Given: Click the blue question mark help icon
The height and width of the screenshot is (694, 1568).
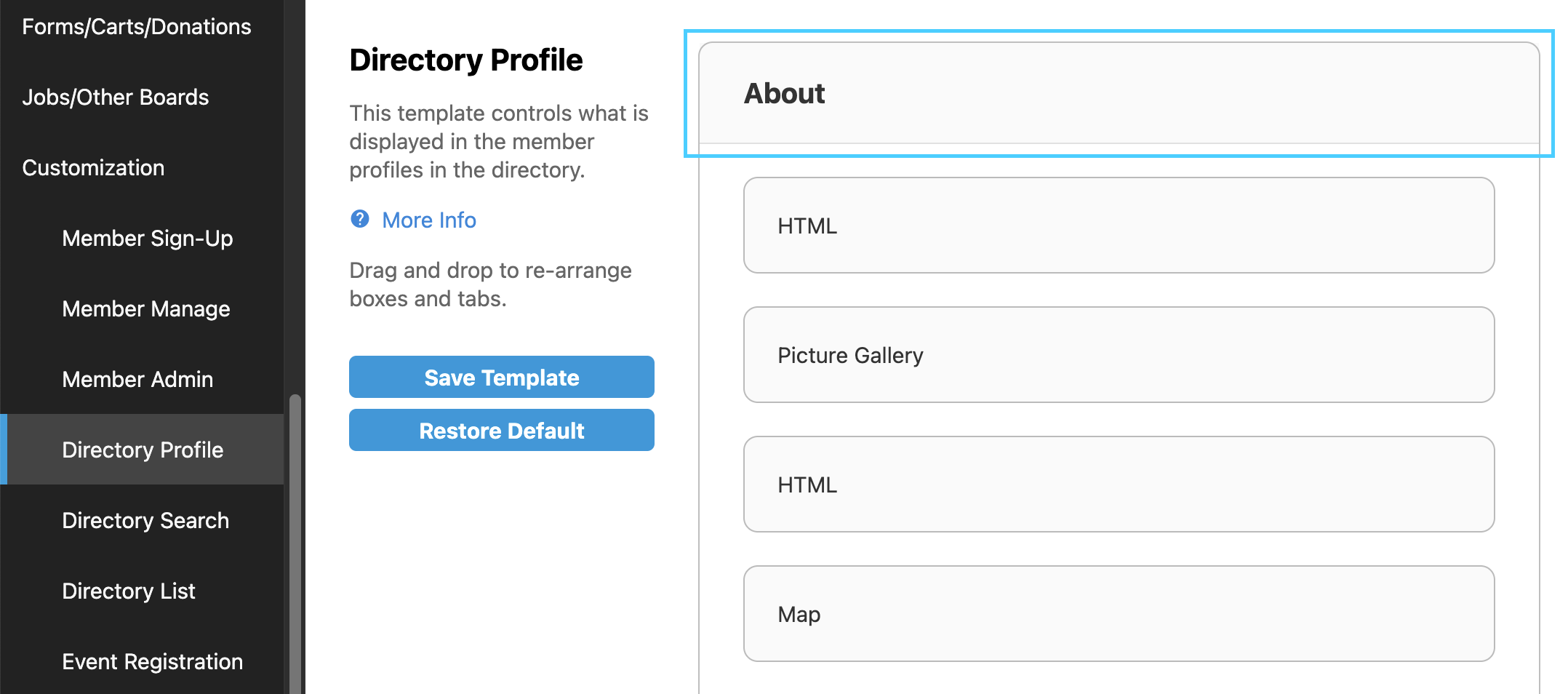Looking at the screenshot, I should point(359,219).
